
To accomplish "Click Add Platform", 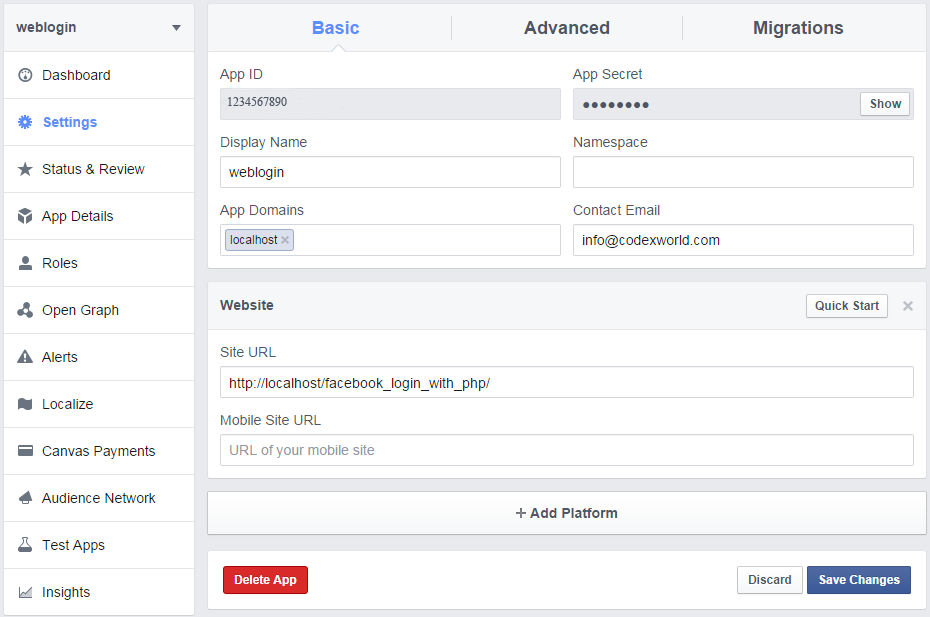I will point(566,513).
